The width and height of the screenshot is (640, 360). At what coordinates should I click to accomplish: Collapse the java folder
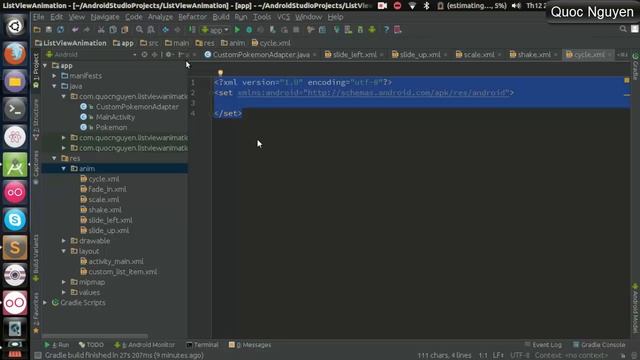(x=54, y=86)
